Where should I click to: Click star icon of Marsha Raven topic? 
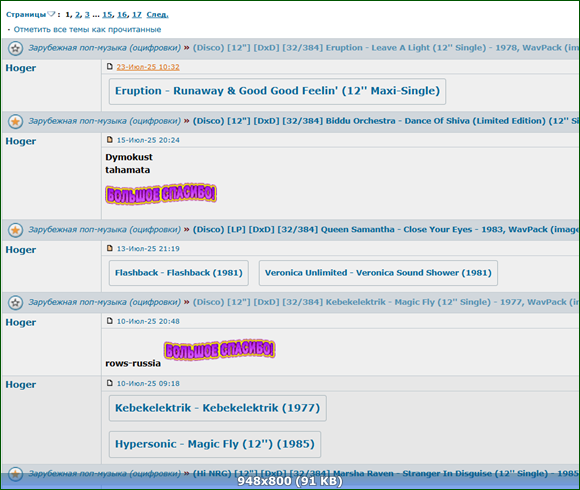[16, 474]
